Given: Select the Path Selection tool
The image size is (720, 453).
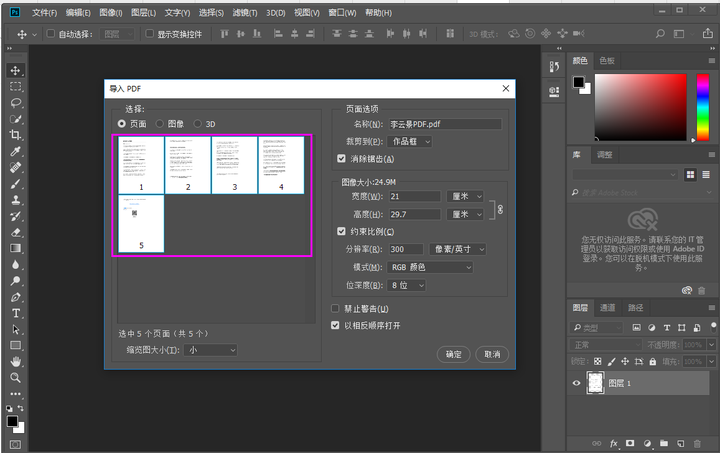Looking at the screenshot, I should (15, 330).
